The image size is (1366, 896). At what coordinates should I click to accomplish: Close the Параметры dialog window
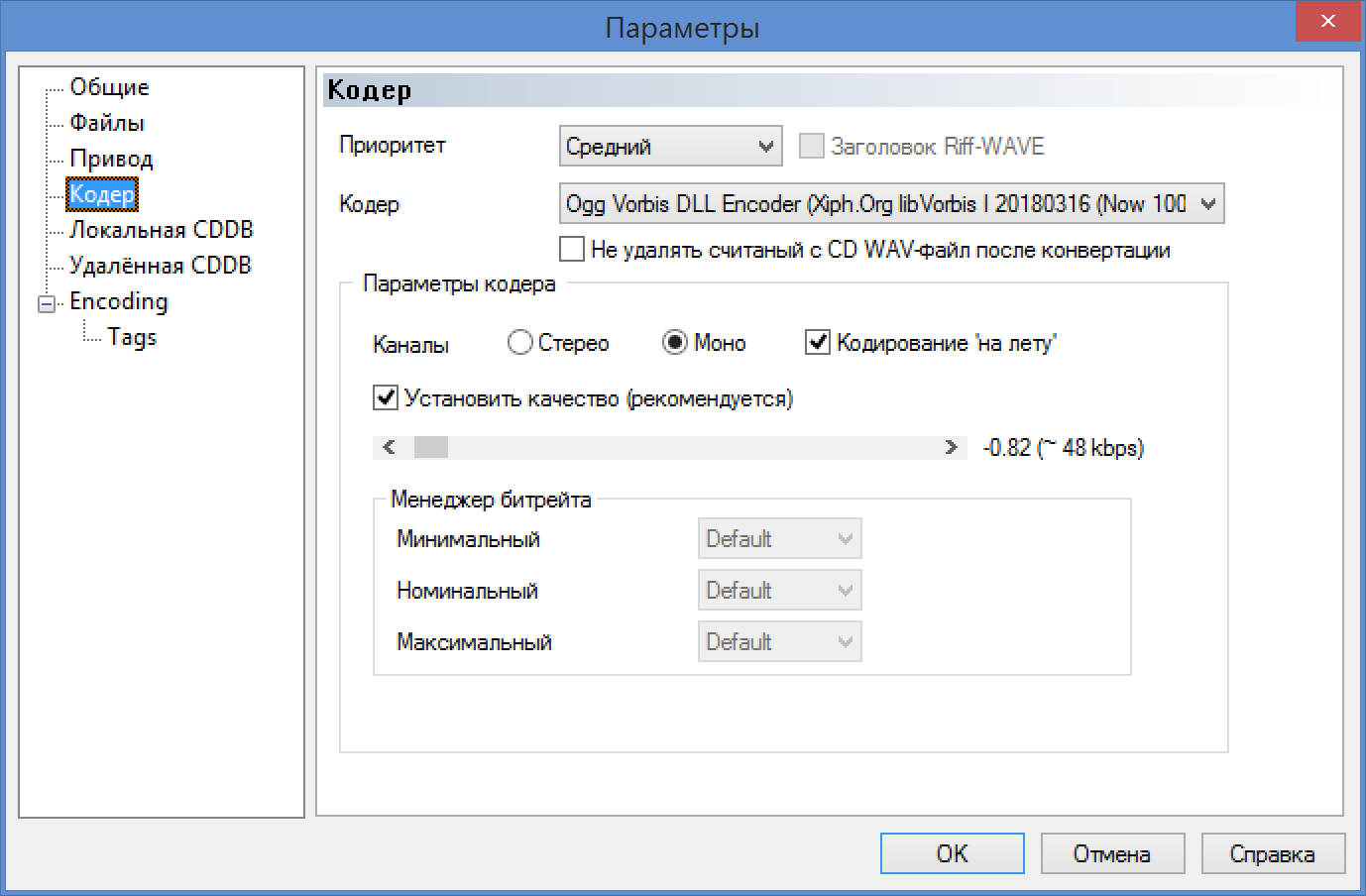(1328, 22)
